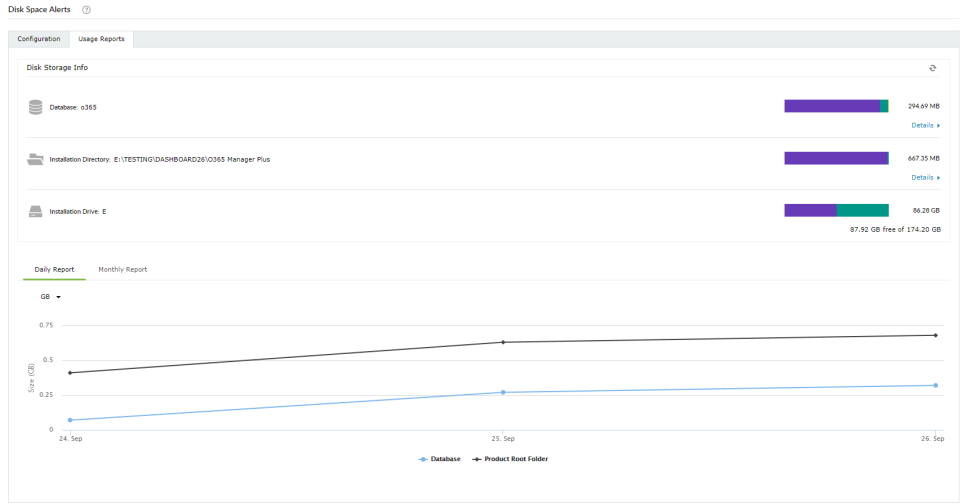Click the Installation Drive E icon
Image resolution: width=960 pixels, height=504 pixels.
pos(36,211)
